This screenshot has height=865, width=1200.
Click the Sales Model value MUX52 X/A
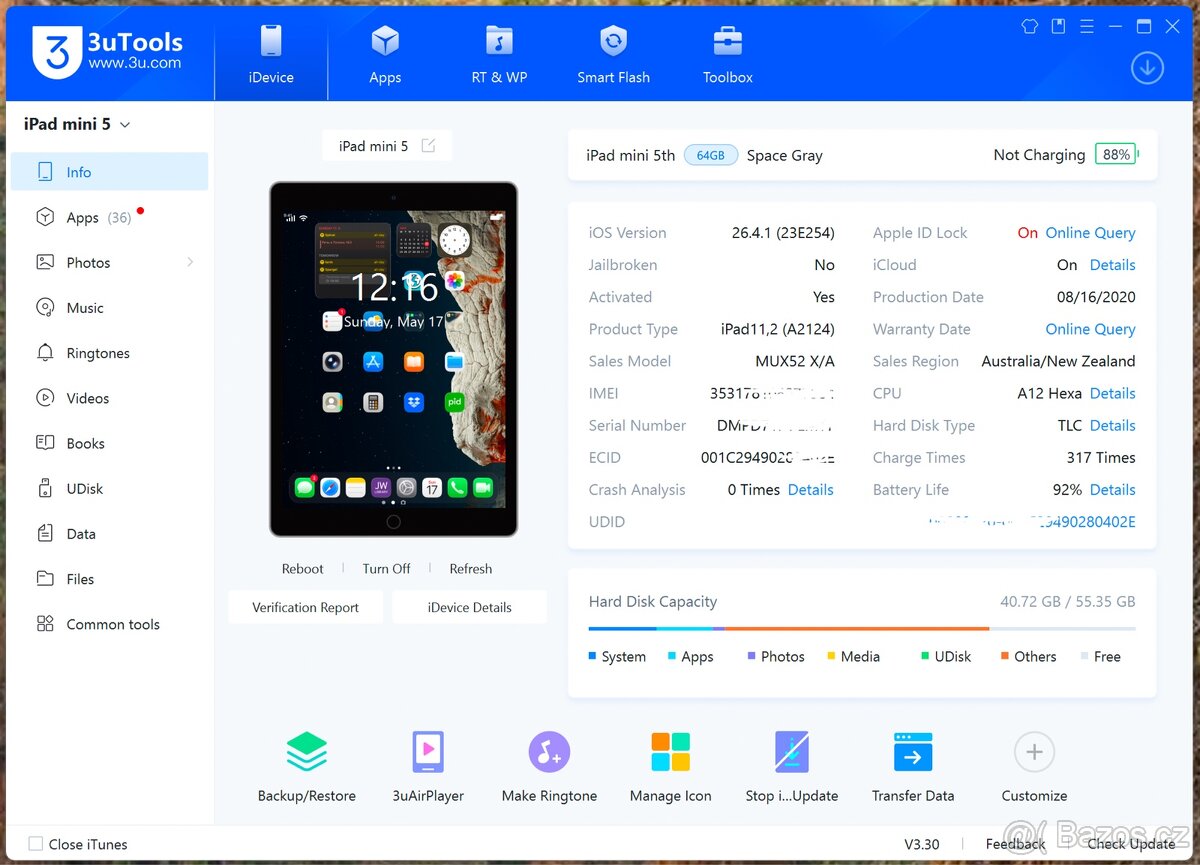pyautogui.click(x=795, y=361)
